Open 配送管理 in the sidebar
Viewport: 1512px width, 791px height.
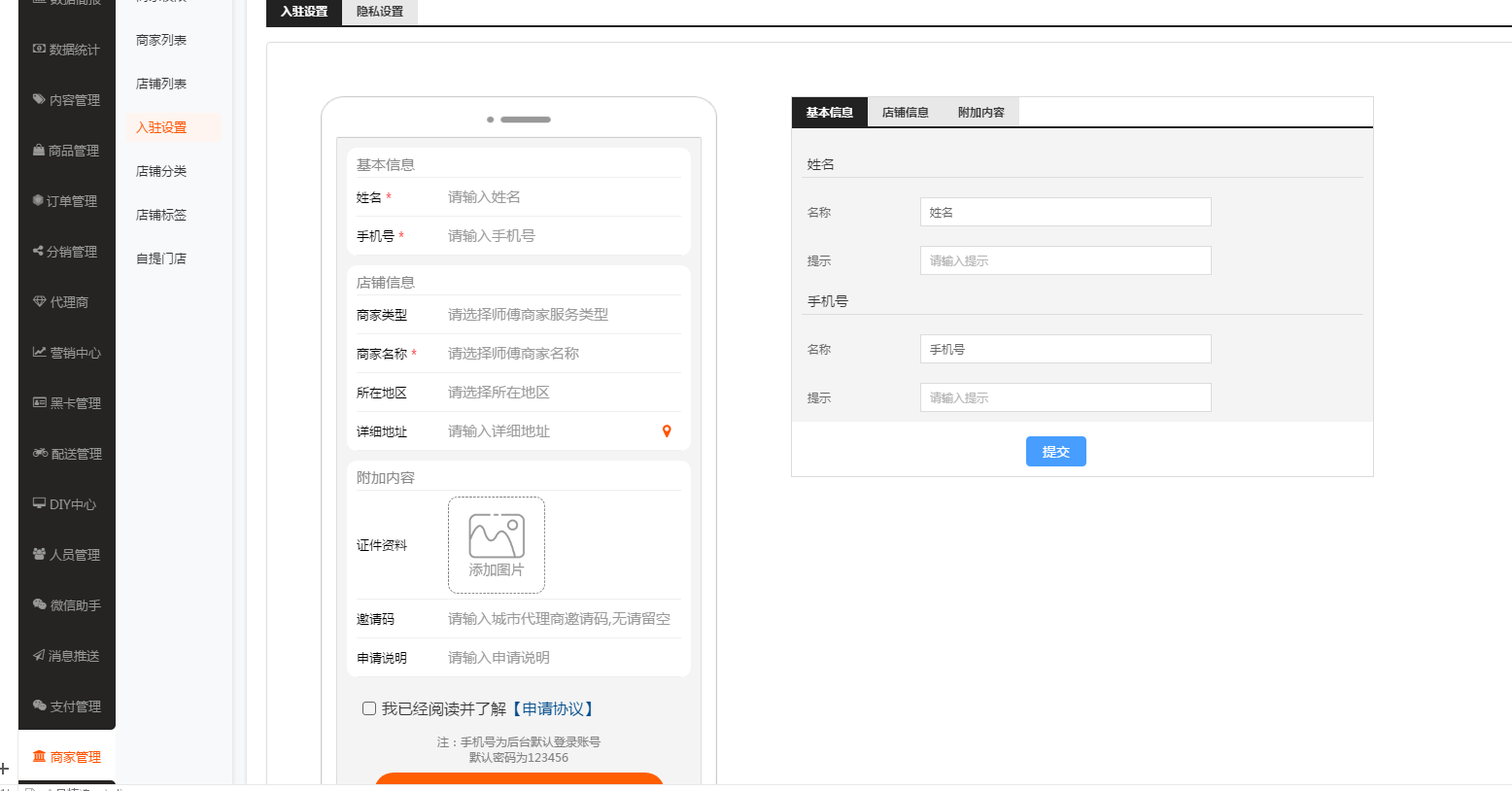click(66, 454)
